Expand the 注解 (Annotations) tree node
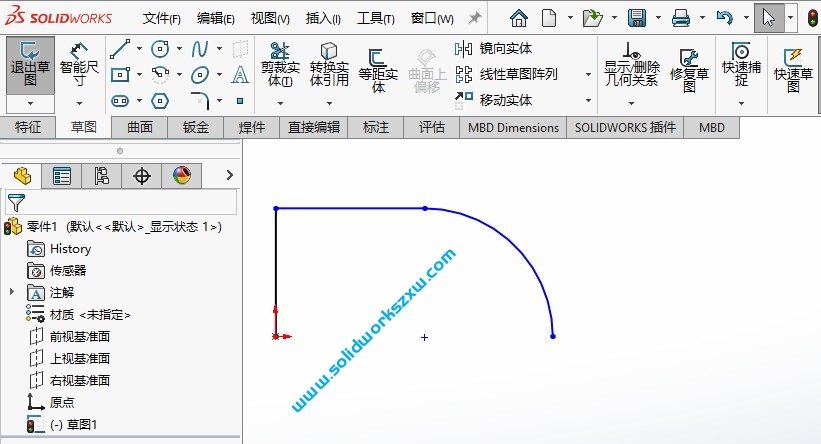The height and width of the screenshot is (444, 821). pyautogui.click(x=12, y=292)
